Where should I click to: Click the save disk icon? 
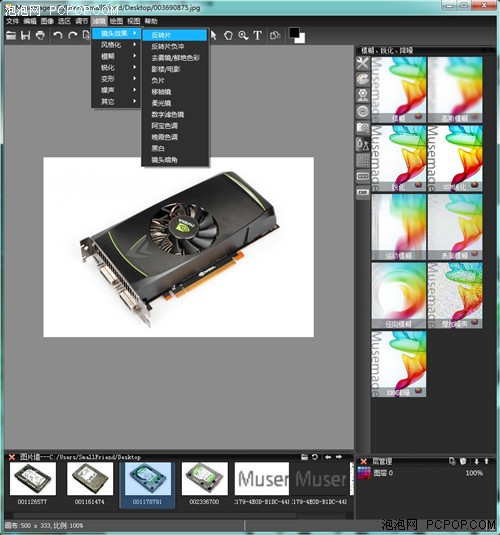[26, 35]
